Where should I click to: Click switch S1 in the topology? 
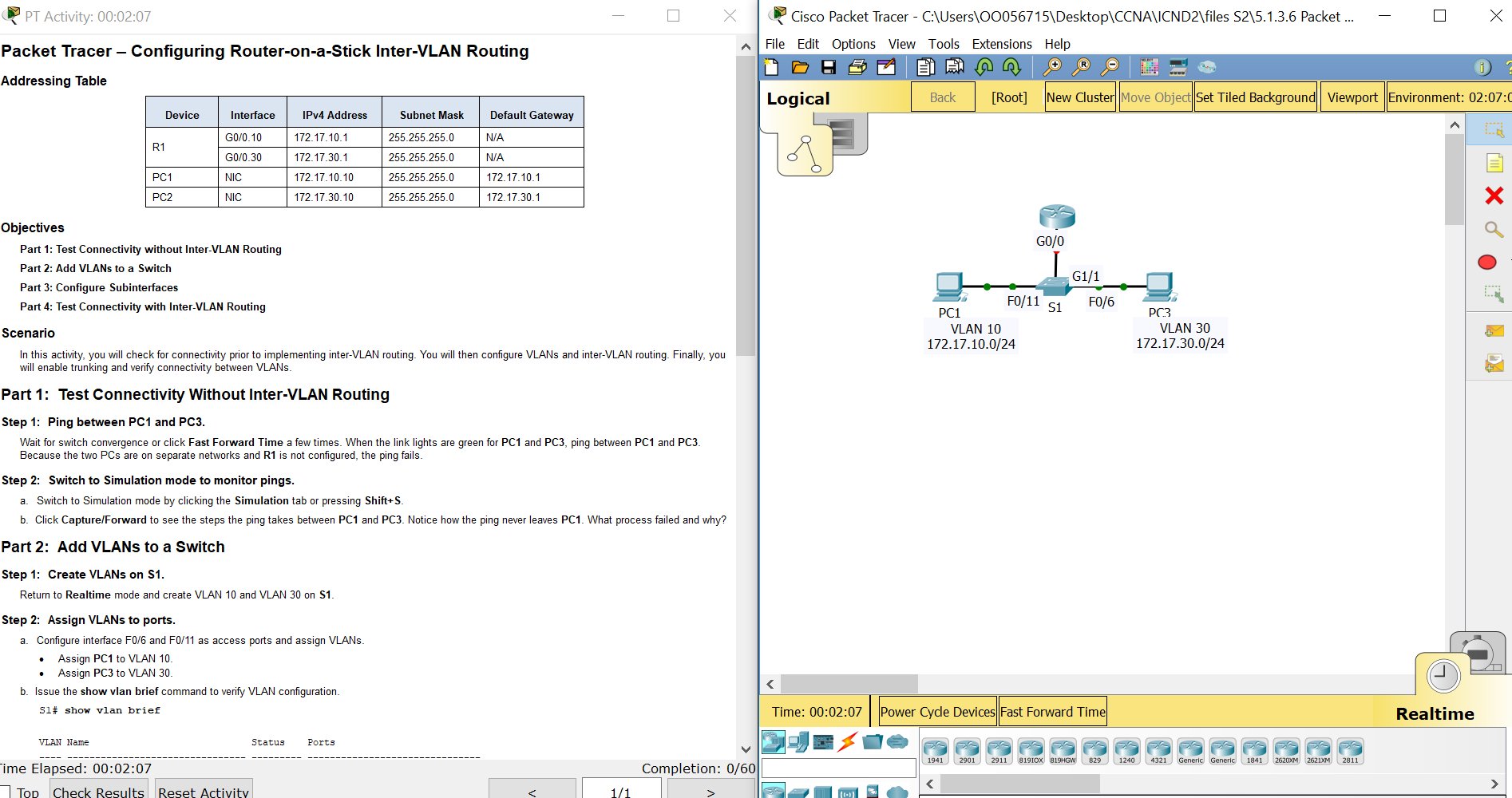(x=1053, y=286)
